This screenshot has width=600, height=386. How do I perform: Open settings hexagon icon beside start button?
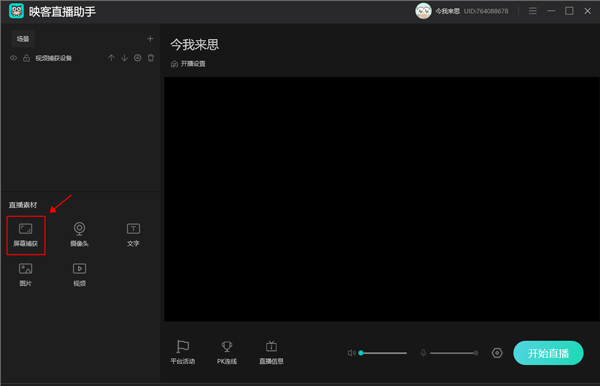pyautogui.click(x=497, y=353)
